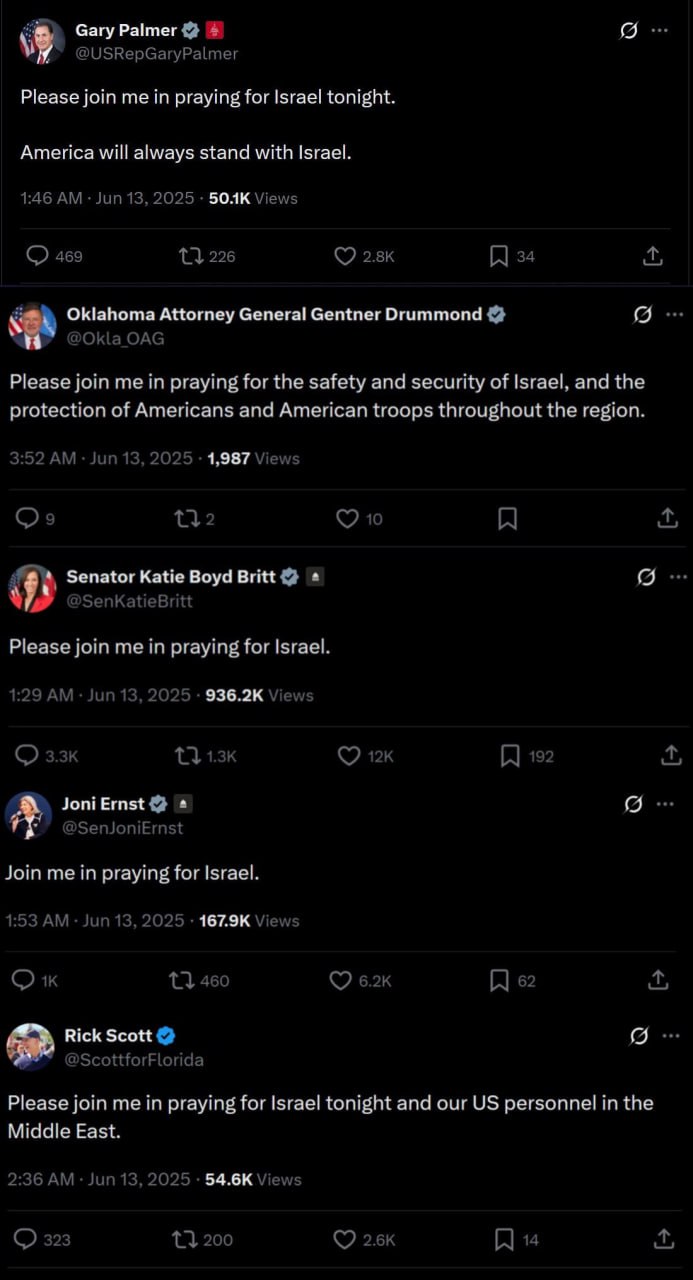Visit the @SenKatieBritt handle link
The height and width of the screenshot is (1280, 693).
click(129, 601)
